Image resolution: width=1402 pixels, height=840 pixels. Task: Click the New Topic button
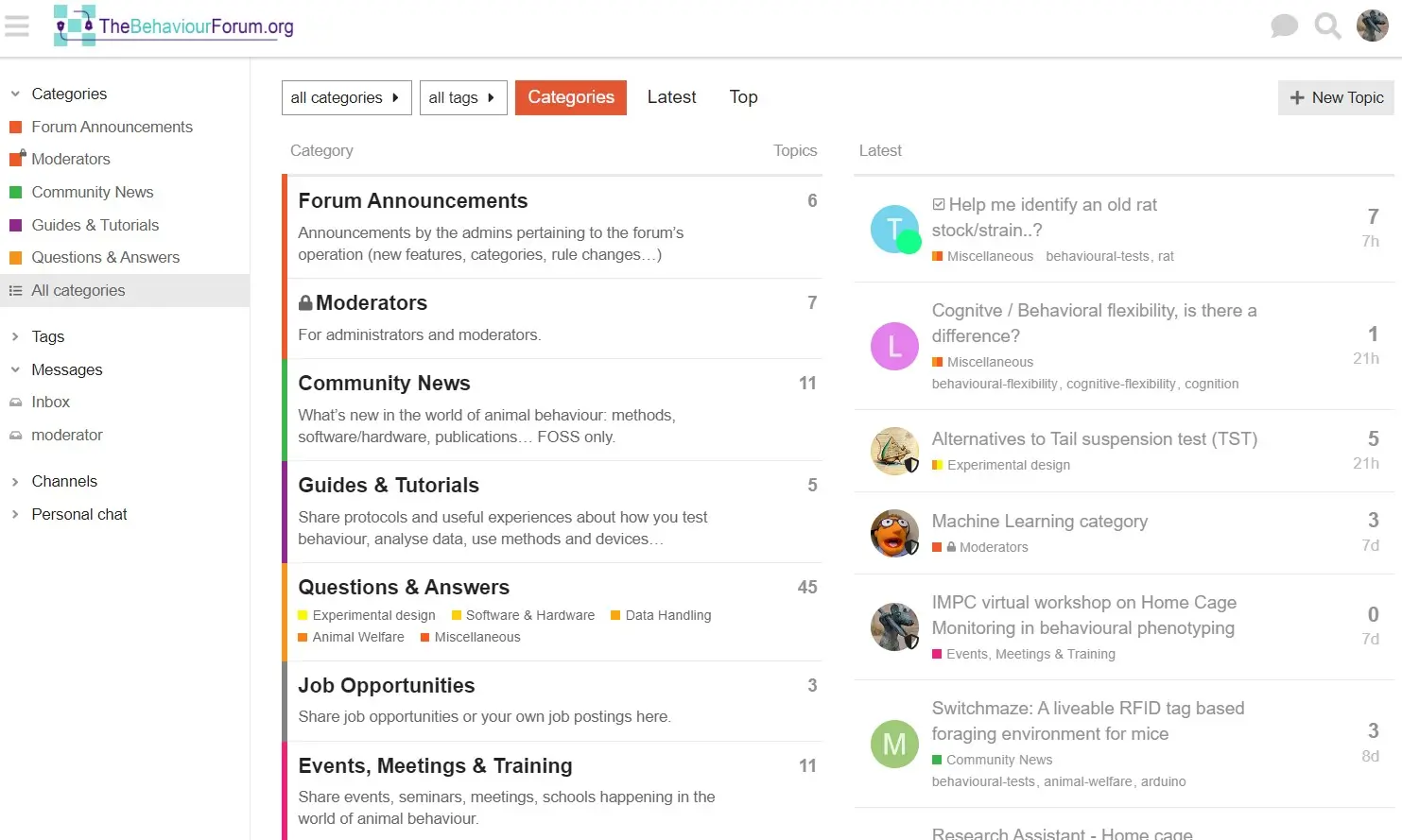tap(1336, 97)
